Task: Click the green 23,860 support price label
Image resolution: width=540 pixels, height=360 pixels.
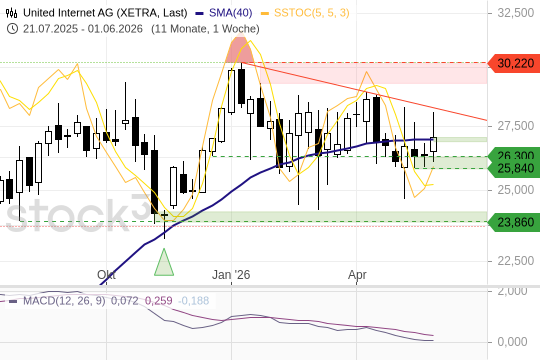Action: pyautogui.click(x=514, y=222)
